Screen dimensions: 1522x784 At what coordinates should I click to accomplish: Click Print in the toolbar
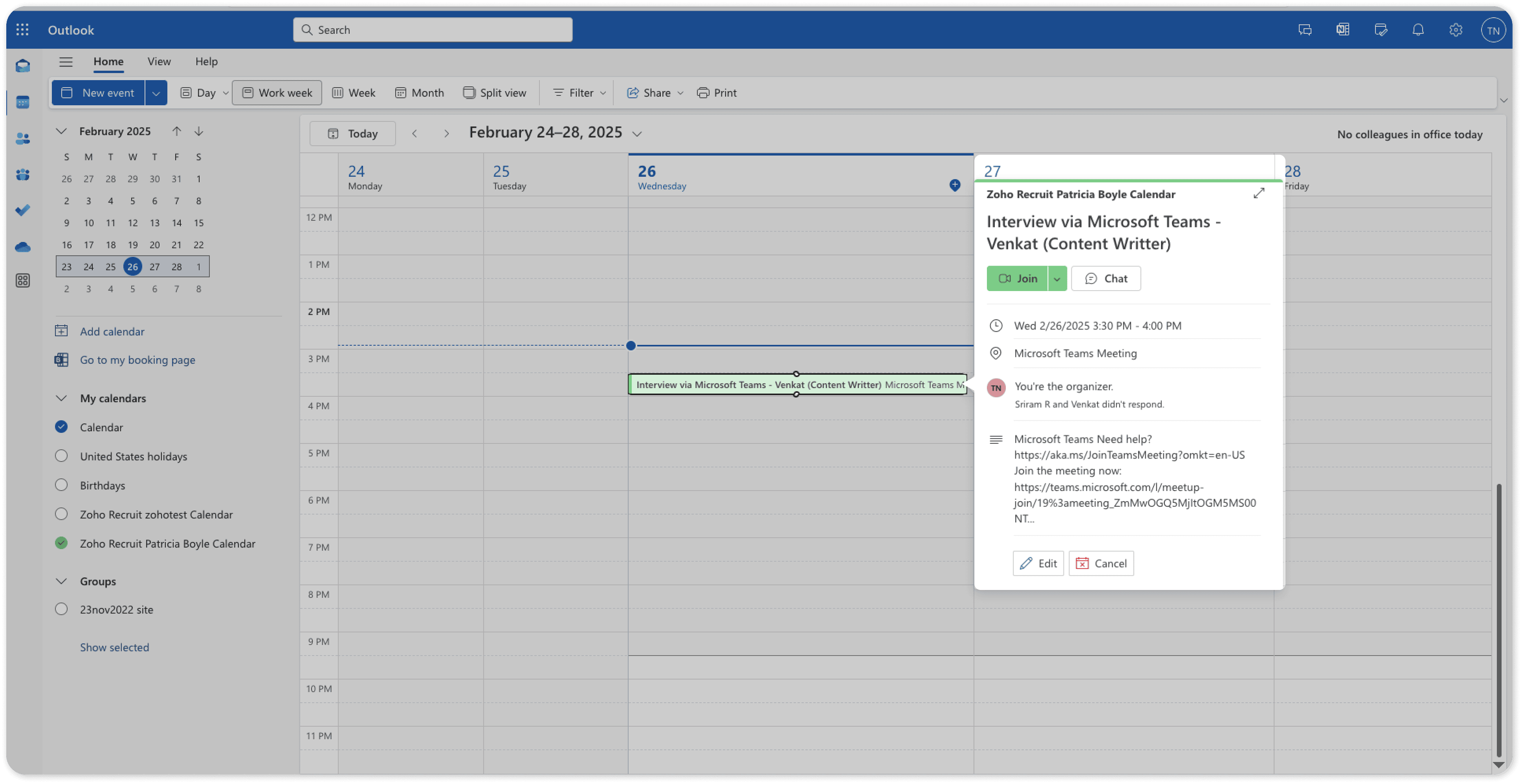[717, 93]
